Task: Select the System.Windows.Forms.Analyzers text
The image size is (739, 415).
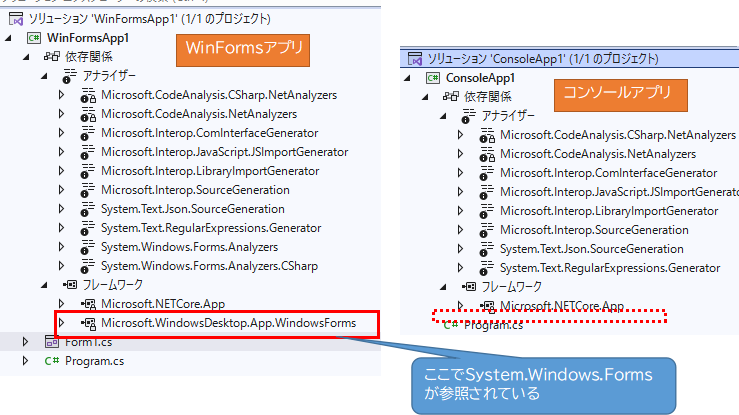Action: point(189,247)
